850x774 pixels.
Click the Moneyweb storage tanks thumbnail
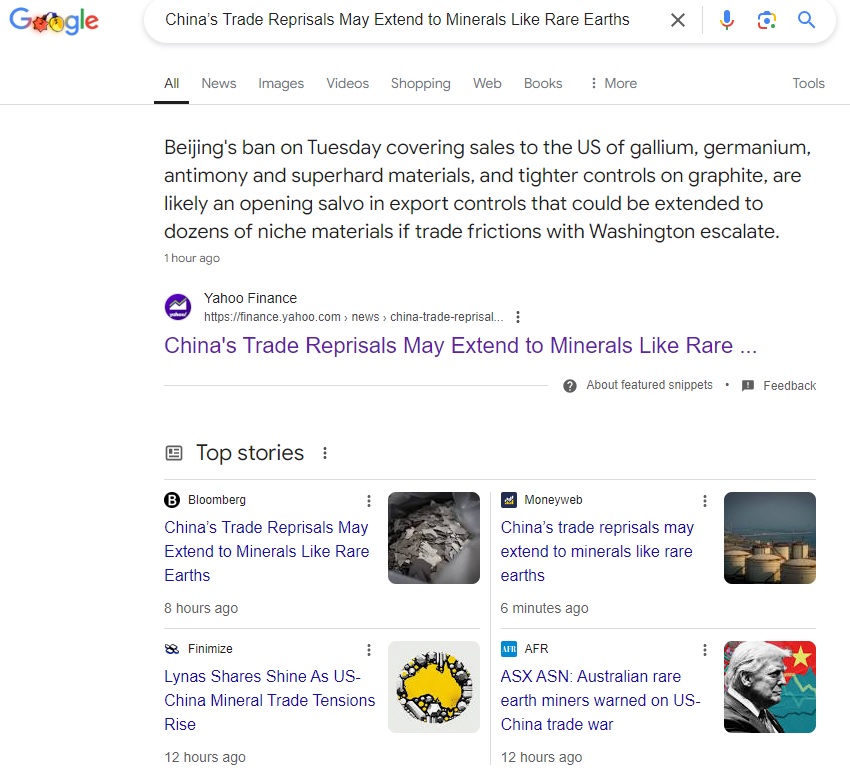(770, 538)
